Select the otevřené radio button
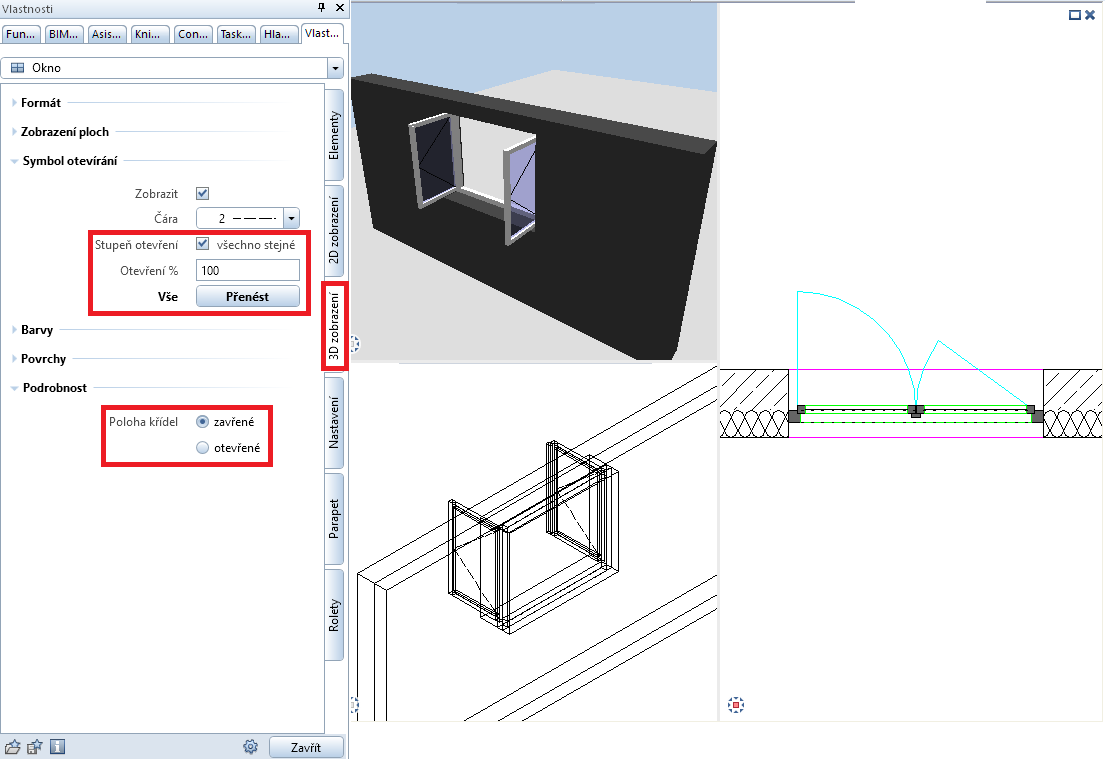The image size is (1105, 759). pos(203,448)
